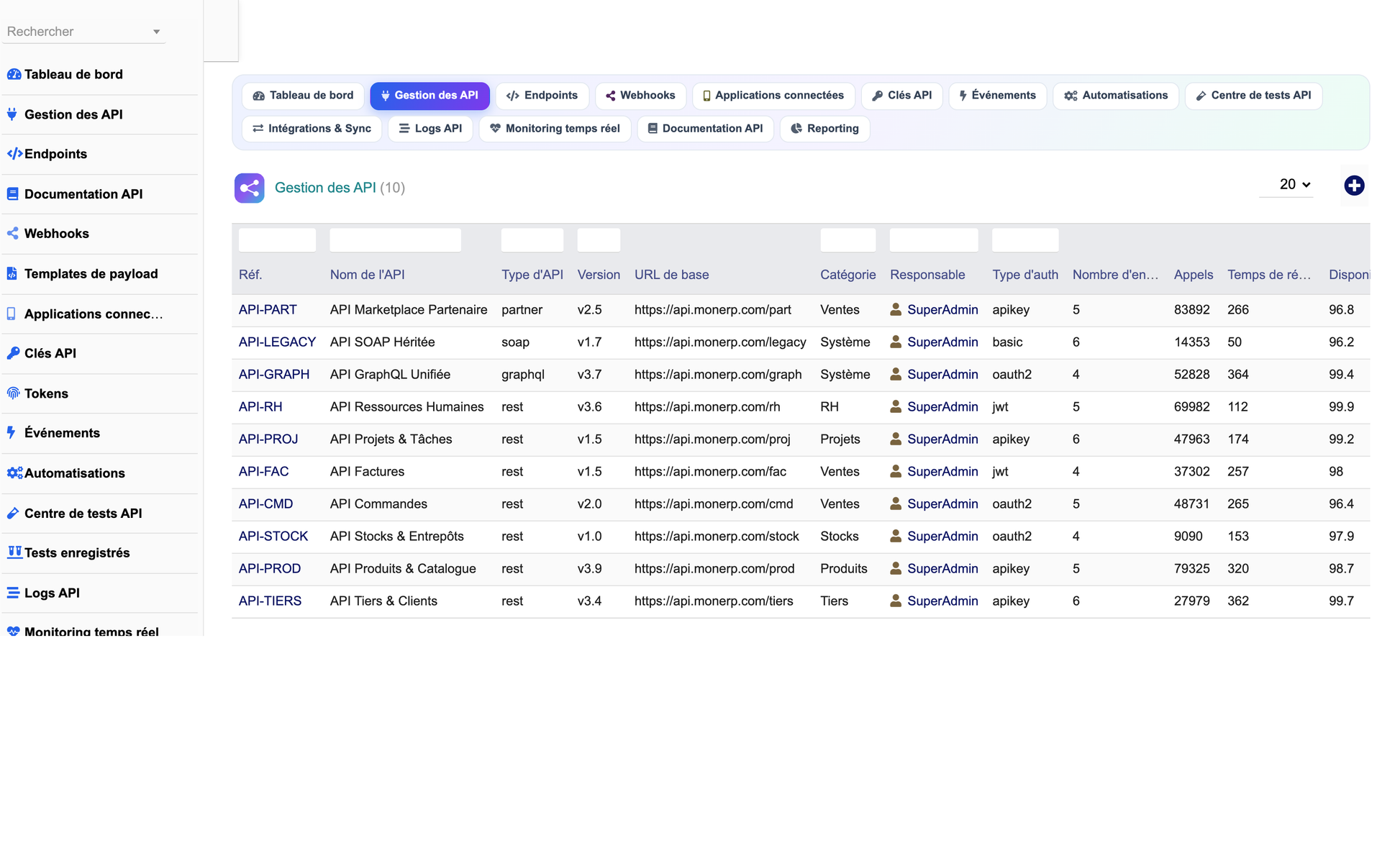
Task: Click the user icon in the API-PROD row
Action: pos(896,568)
